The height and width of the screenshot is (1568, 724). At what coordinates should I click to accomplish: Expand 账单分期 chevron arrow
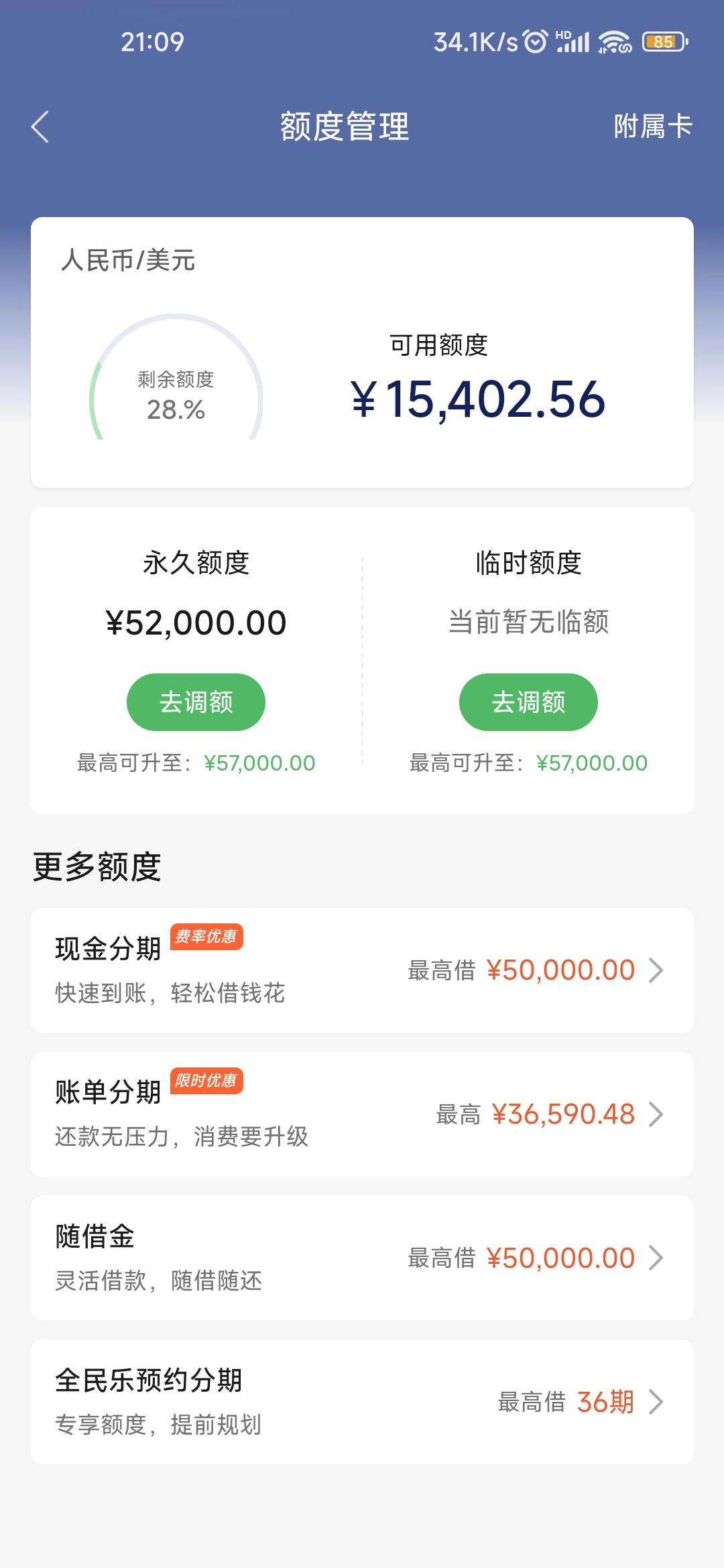tap(656, 1114)
